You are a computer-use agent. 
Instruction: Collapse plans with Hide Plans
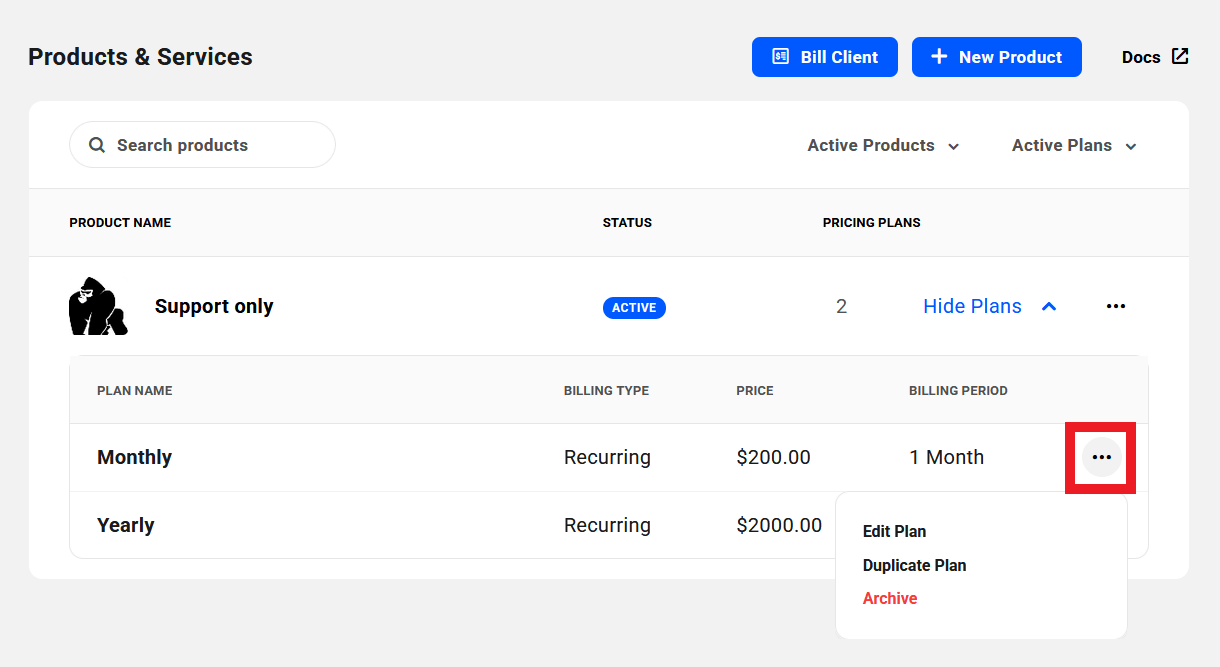(x=972, y=307)
